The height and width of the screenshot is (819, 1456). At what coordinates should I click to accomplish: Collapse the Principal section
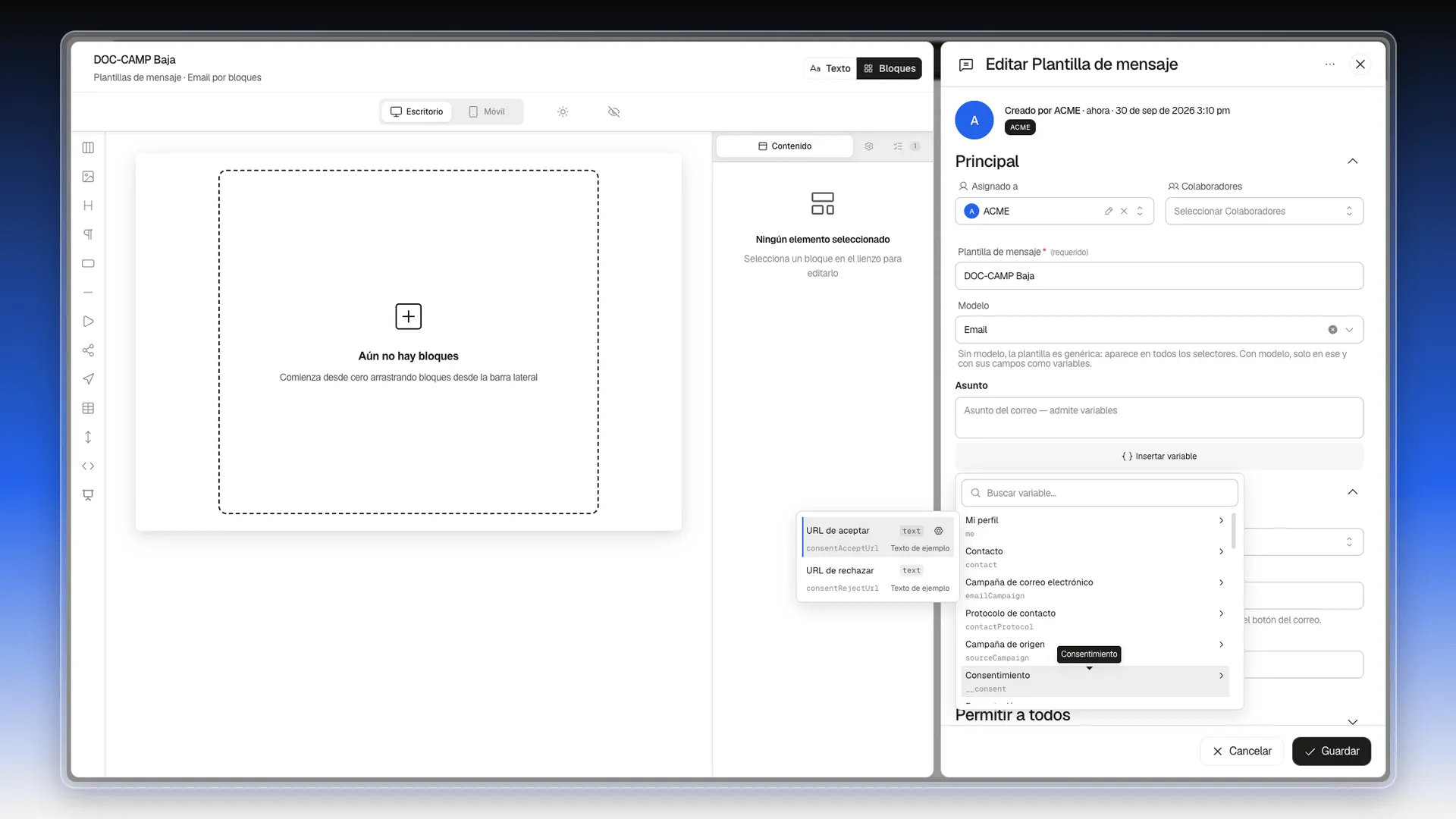[1353, 162]
